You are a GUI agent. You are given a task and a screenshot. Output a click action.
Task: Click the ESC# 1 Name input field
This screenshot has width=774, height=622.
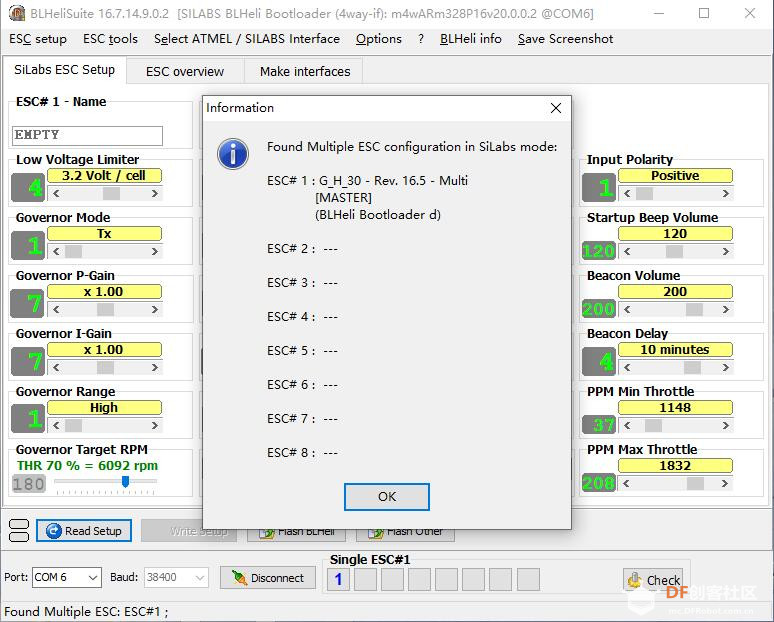pos(87,135)
